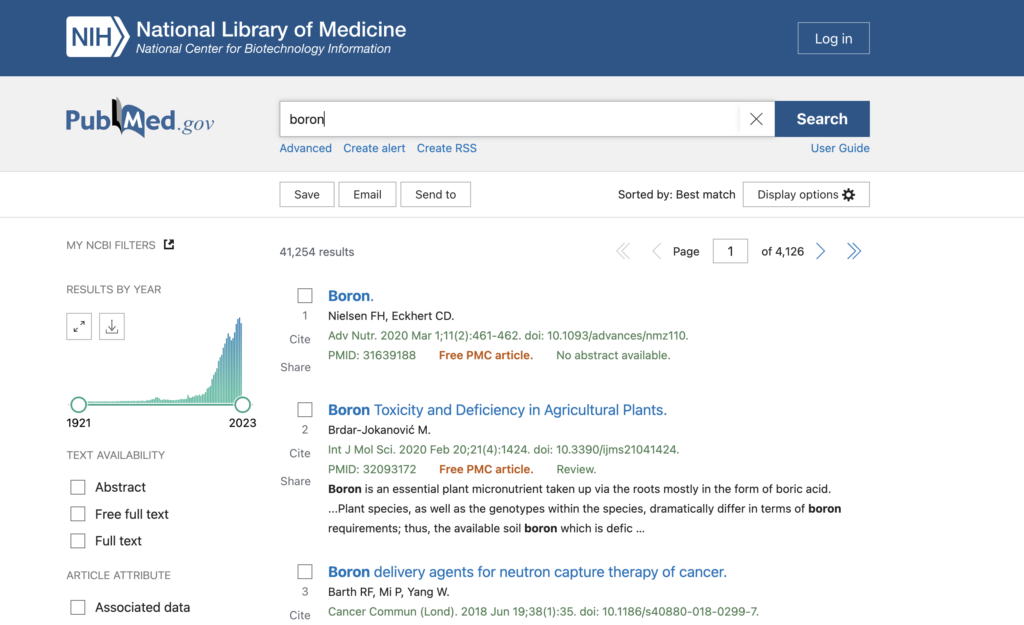Click the Nielsen FH, Eckhert CD. author line
The height and width of the screenshot is (625, 1024).
(x=391, y=316)
